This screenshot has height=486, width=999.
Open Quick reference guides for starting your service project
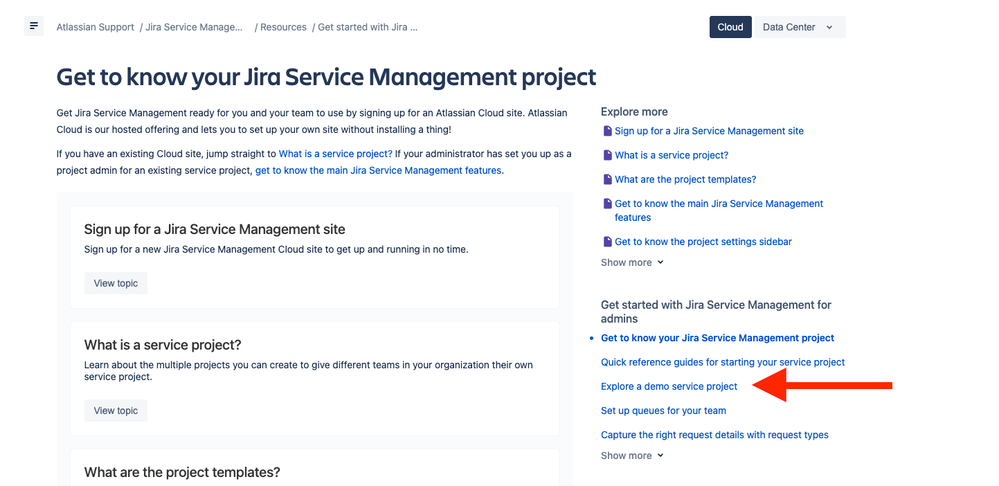tap(722, 362)
